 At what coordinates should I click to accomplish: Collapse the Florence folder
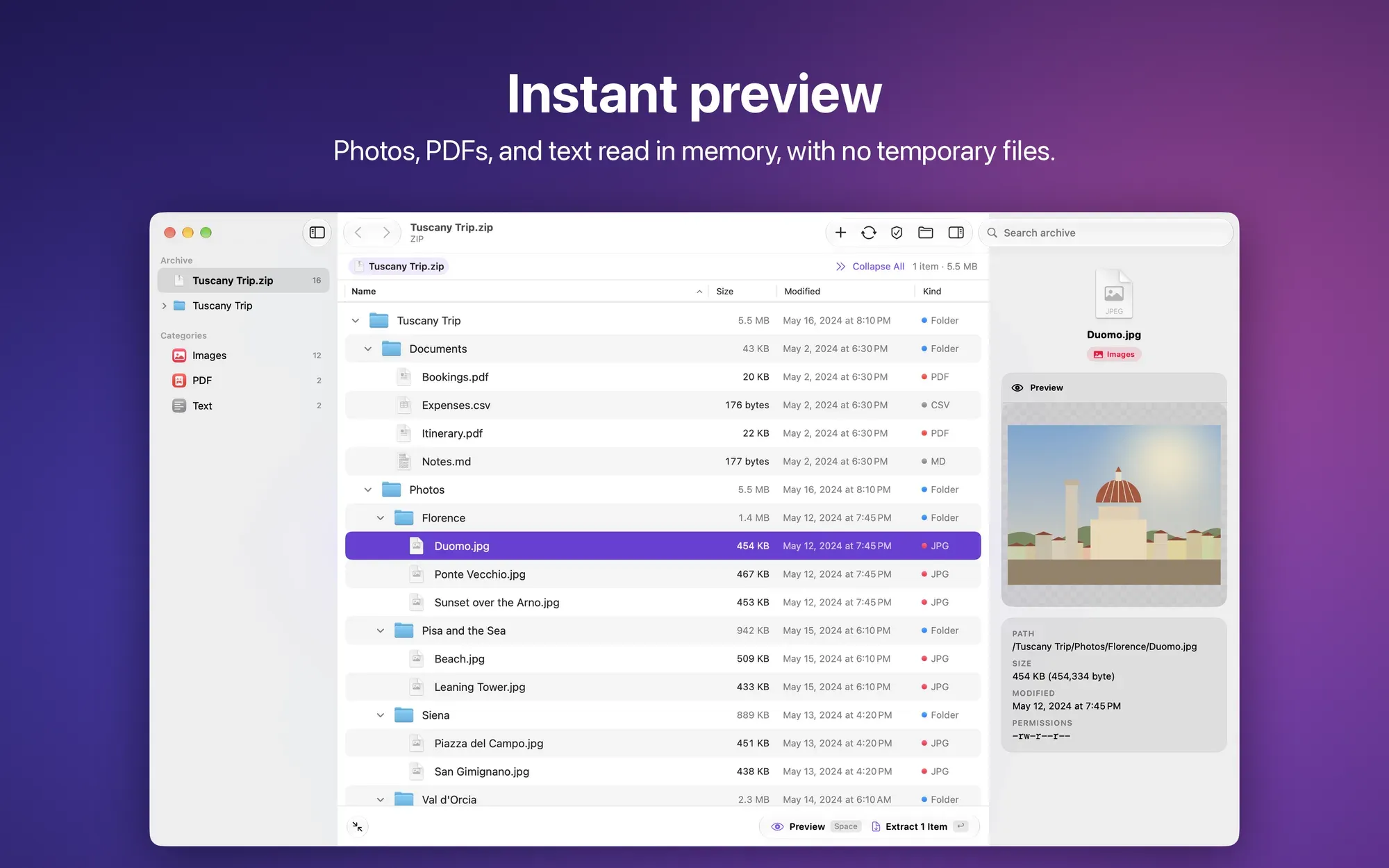tap(380, 518)
